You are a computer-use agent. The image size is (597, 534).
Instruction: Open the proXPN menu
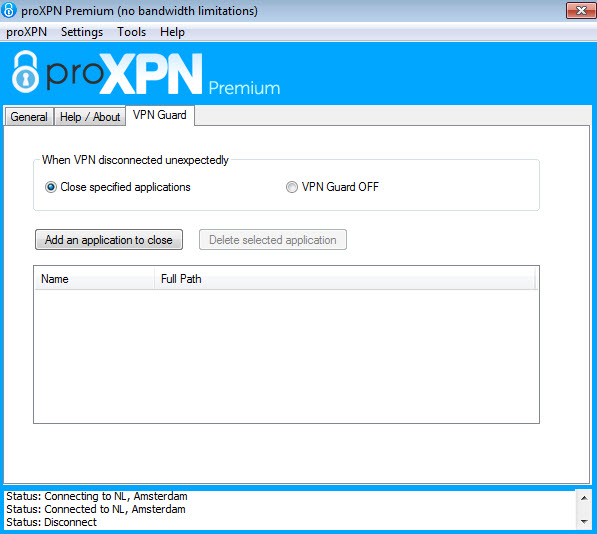click(x=26, y=32)
